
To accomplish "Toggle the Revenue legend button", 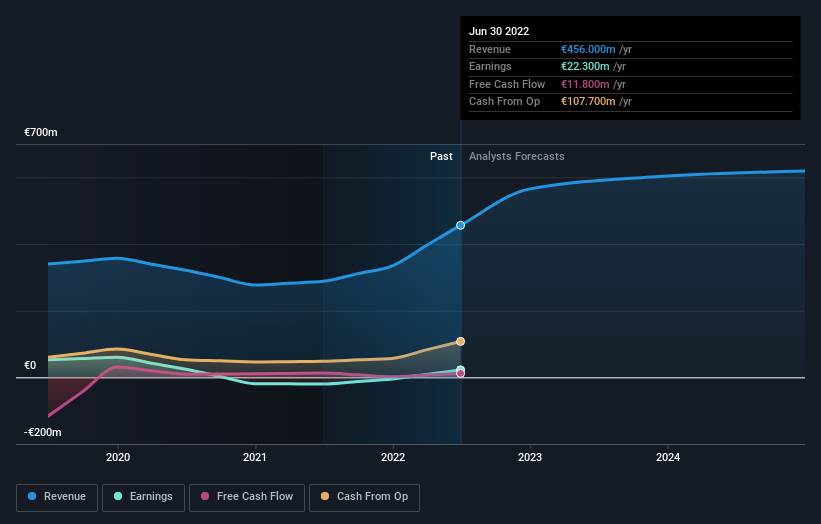I will (x=57, y=497).
